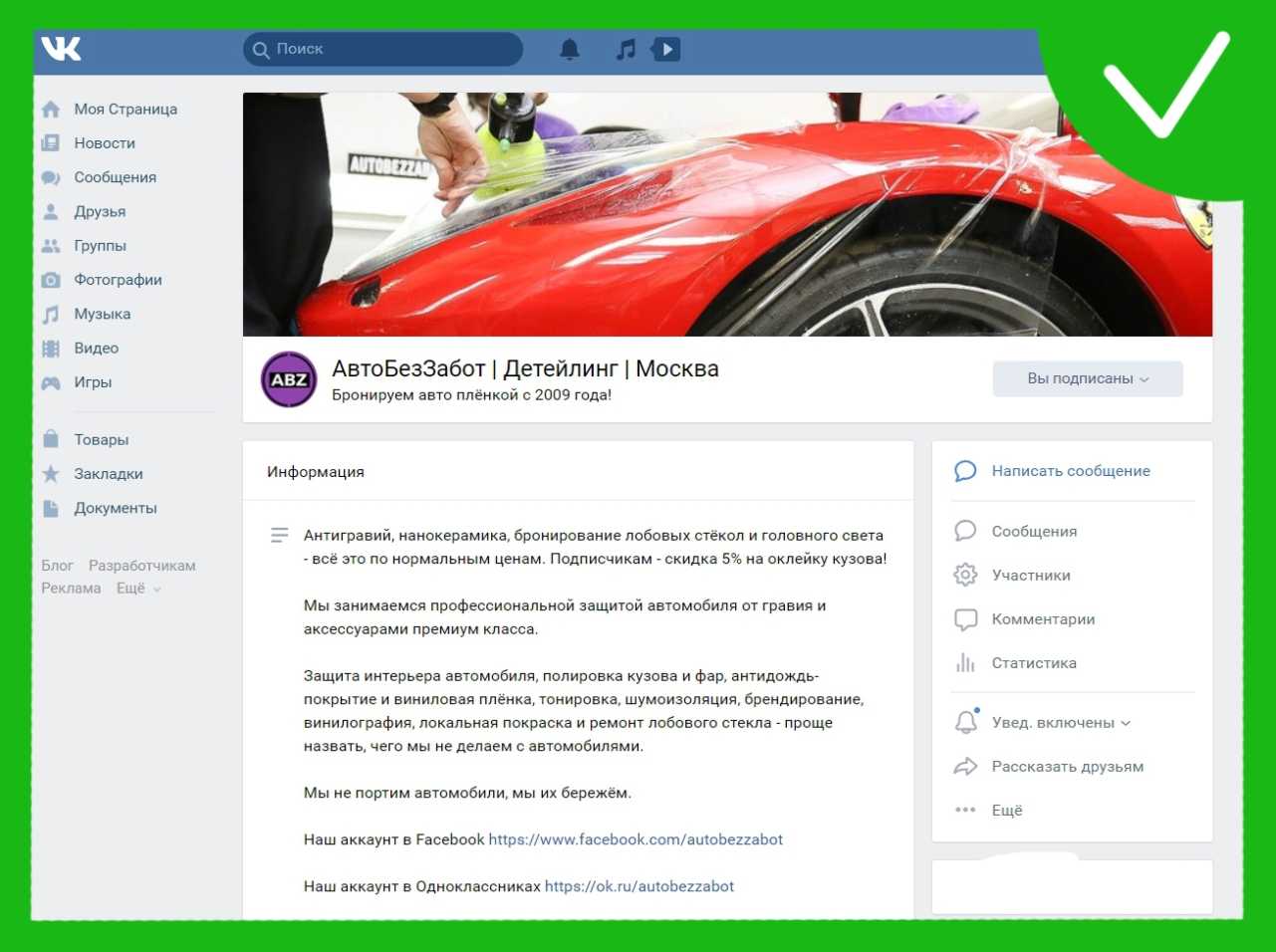This screenshot has width=1276, height=952.
Task: Open Игры in left menu
Action: point(93,382)
